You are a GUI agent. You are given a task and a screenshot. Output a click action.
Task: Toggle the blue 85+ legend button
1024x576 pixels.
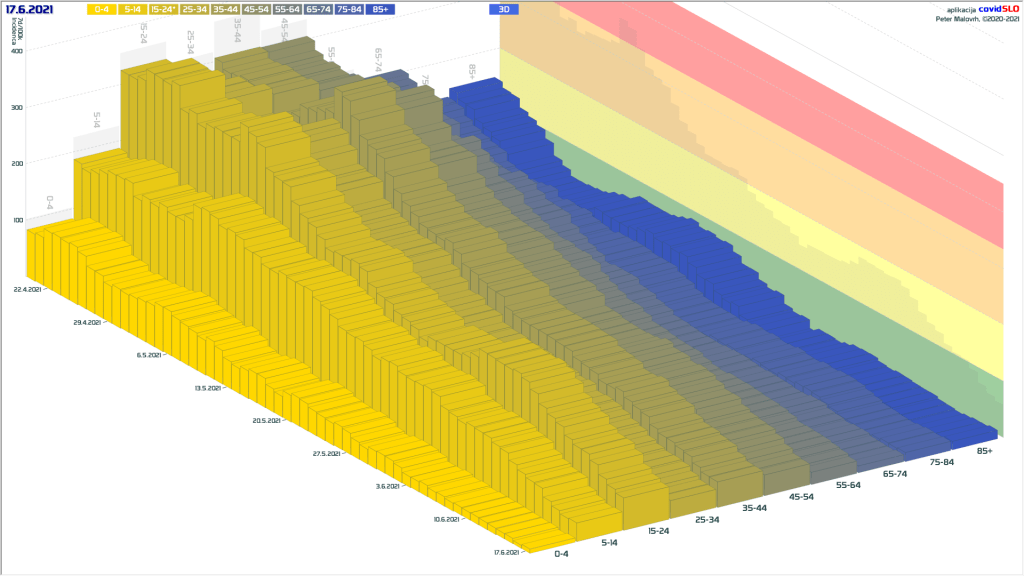380,9
